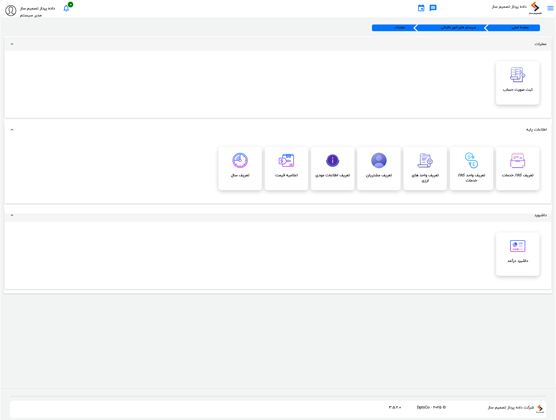Collapse the داشبورد section
The width and height of the screenshot is (556, 420).
click(x=12, y=215)
